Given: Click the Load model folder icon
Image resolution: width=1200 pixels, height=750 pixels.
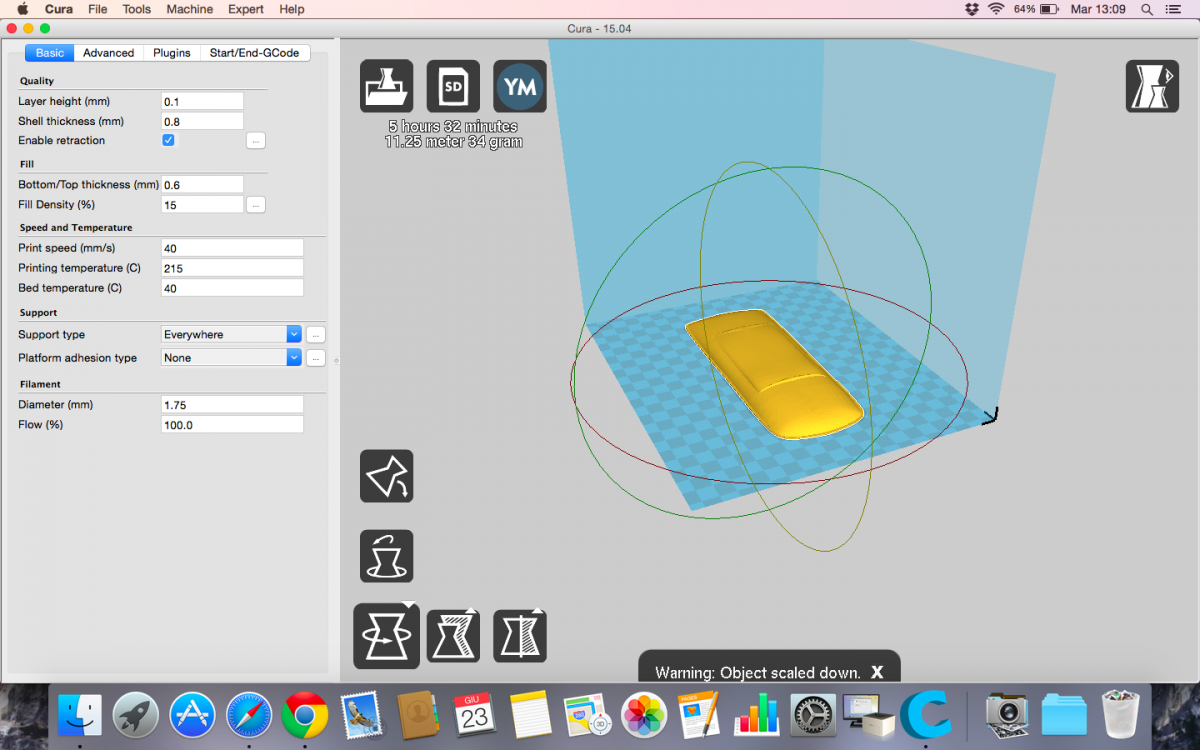Looking at the screenshot, I should tap(386, 86).
